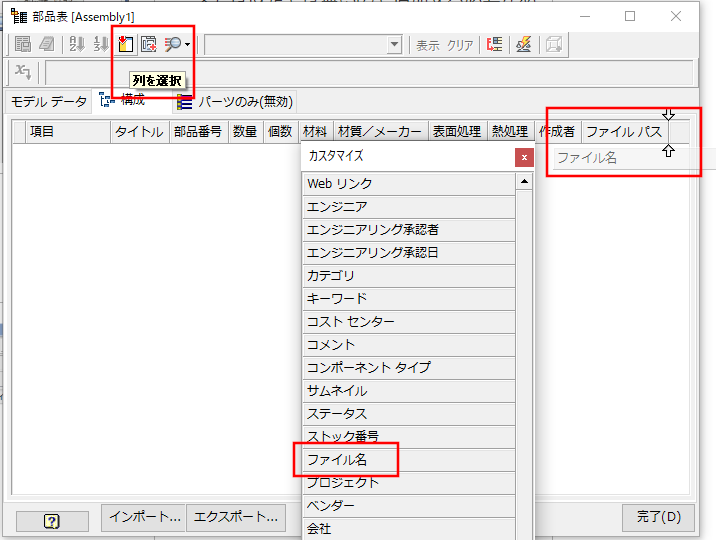
Task: Click the 部品番号 column header
Action: point(198,132)
